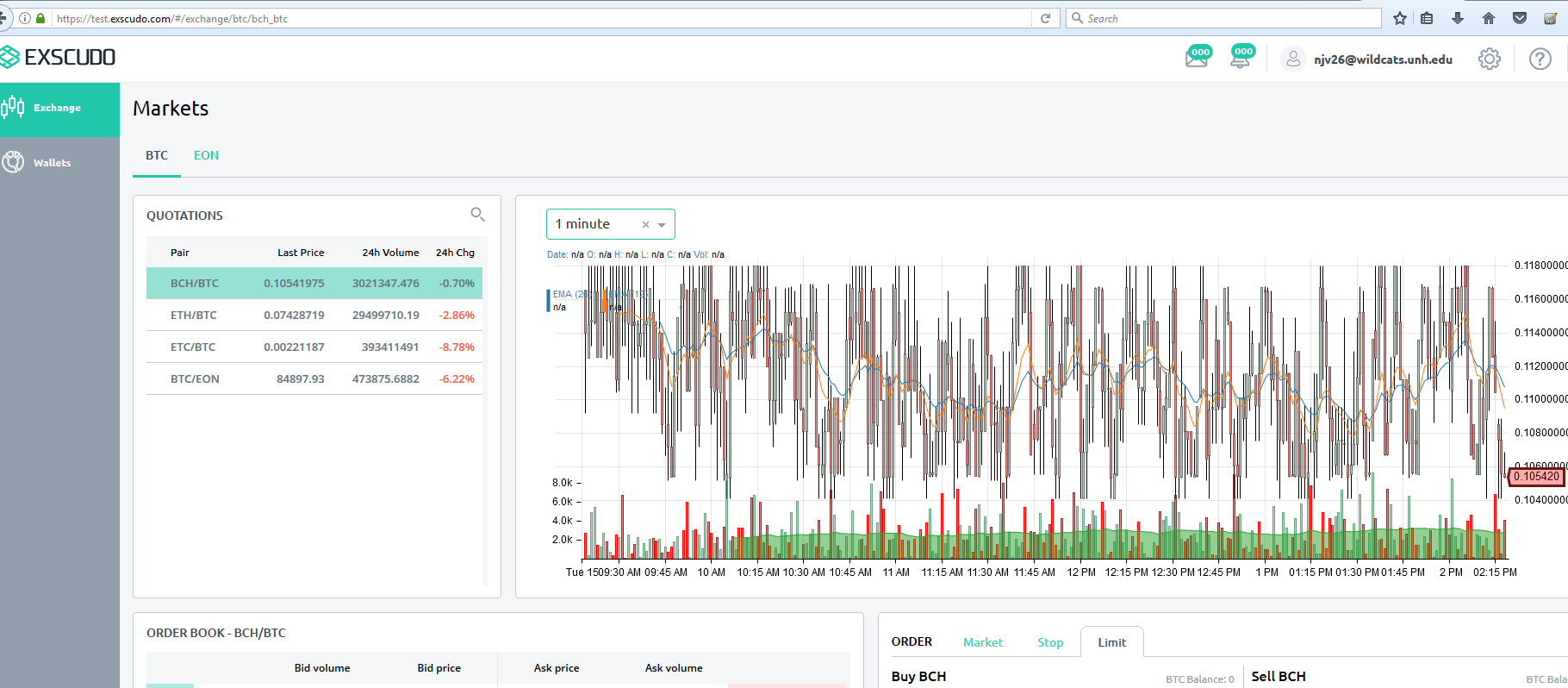Click the Bid price column header
This screenshot has width=1568, height=688.
pyautogui.click(x=439, y=668)
